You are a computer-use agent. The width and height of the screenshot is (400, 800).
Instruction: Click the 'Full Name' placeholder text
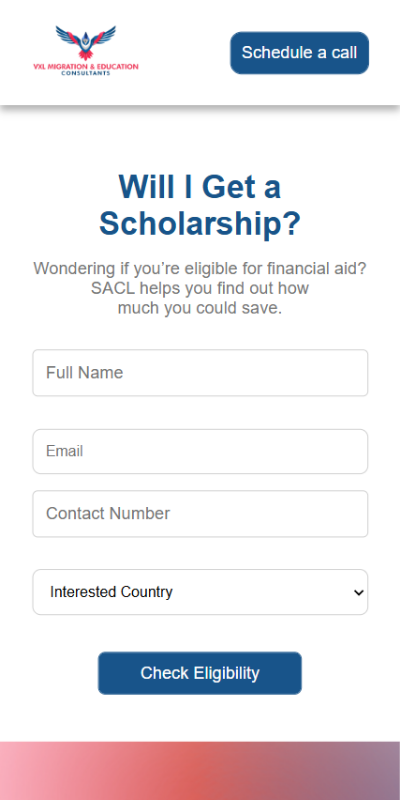pyautogui.click(x=85, y=373)
